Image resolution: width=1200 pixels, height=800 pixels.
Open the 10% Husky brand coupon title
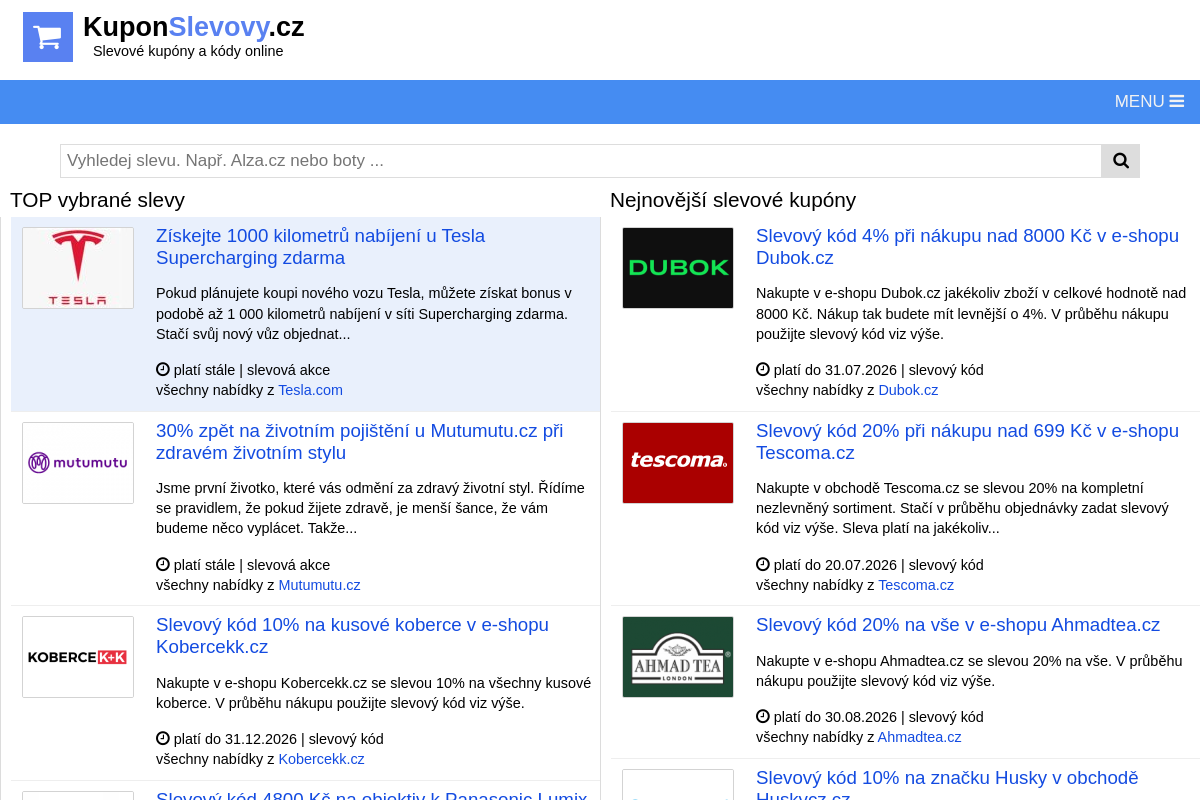[948, 786]
